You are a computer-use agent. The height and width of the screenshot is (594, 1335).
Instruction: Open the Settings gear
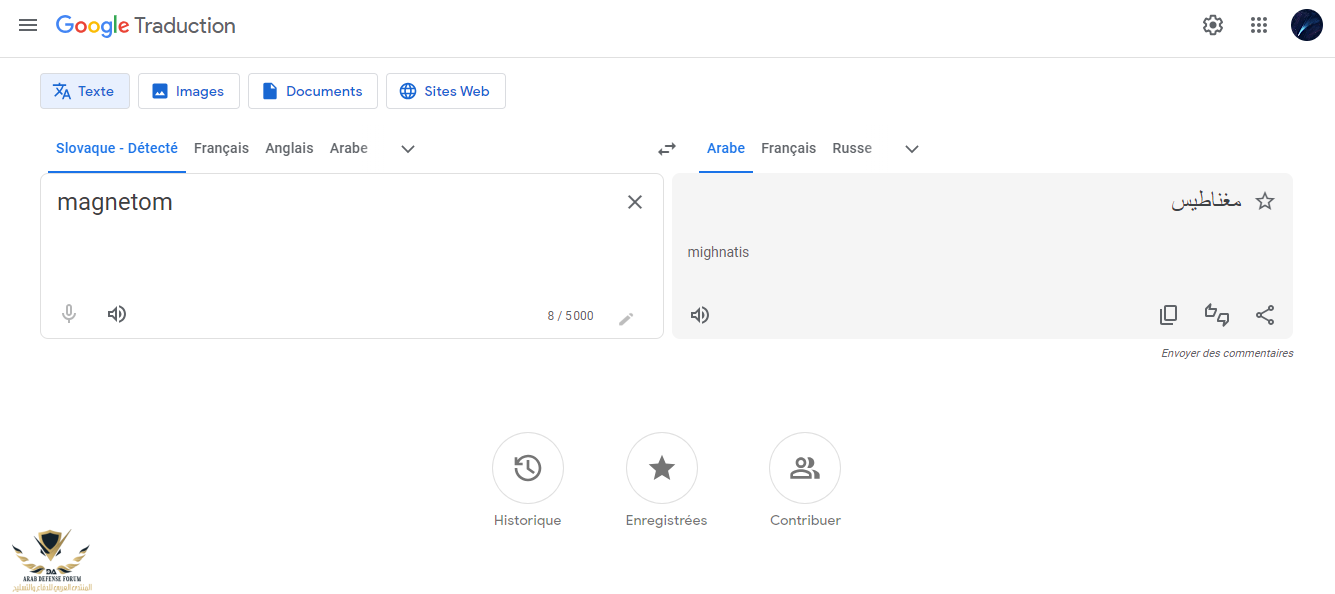pos(1213,25)
